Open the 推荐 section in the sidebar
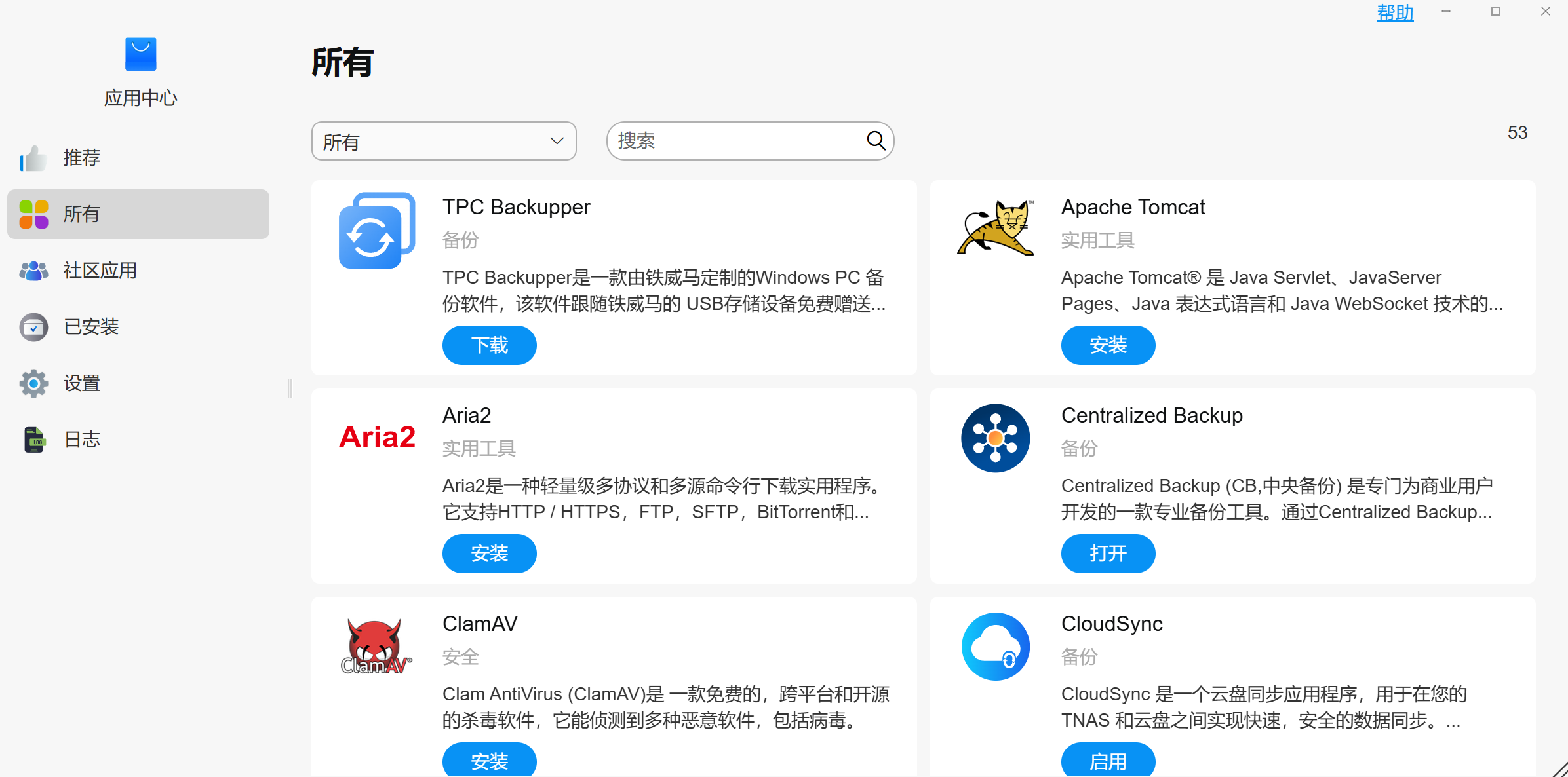 pyautogui.click(x=138, y=158)
